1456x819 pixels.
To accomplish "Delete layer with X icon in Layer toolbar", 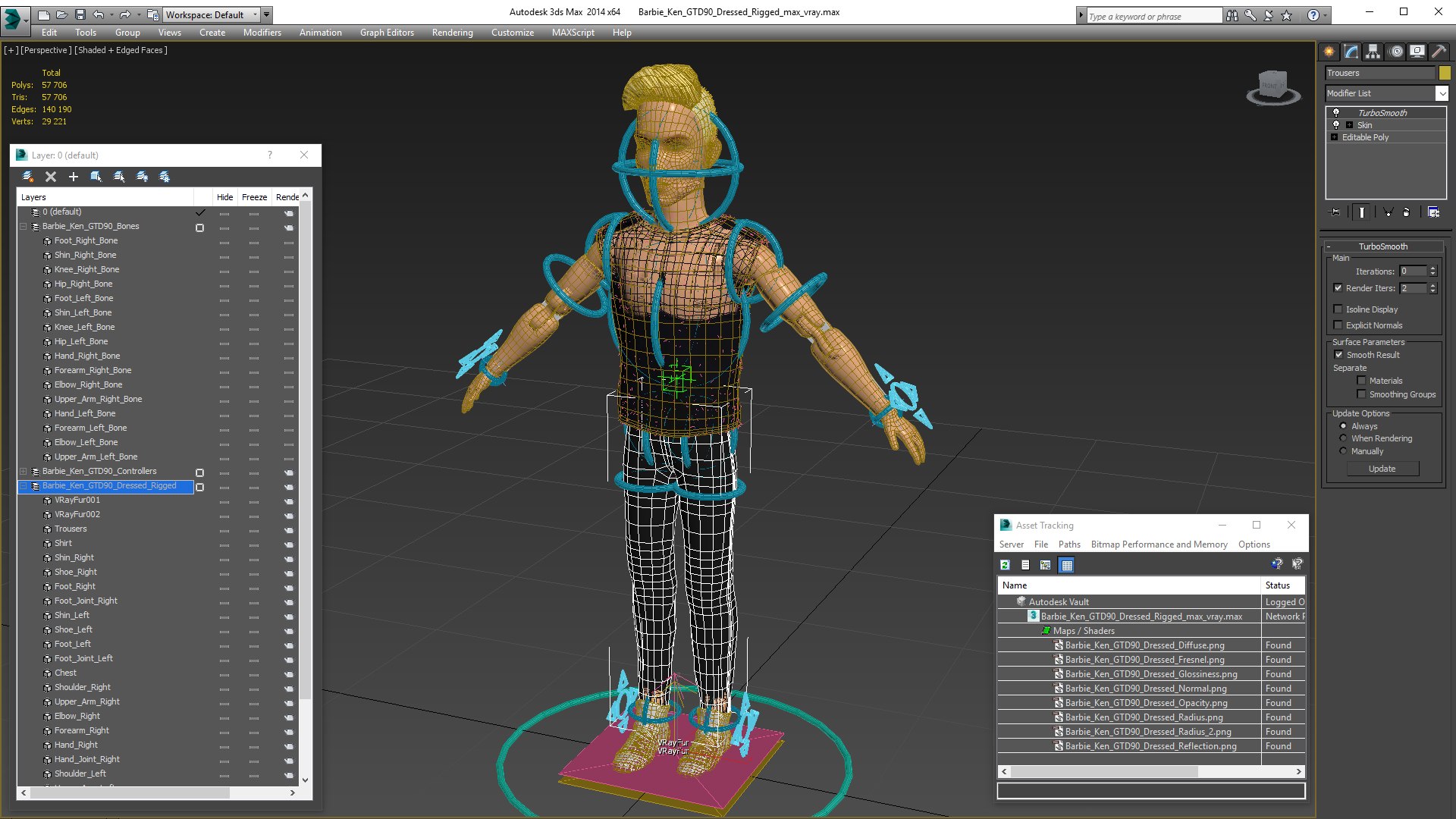I will [51, 177].
